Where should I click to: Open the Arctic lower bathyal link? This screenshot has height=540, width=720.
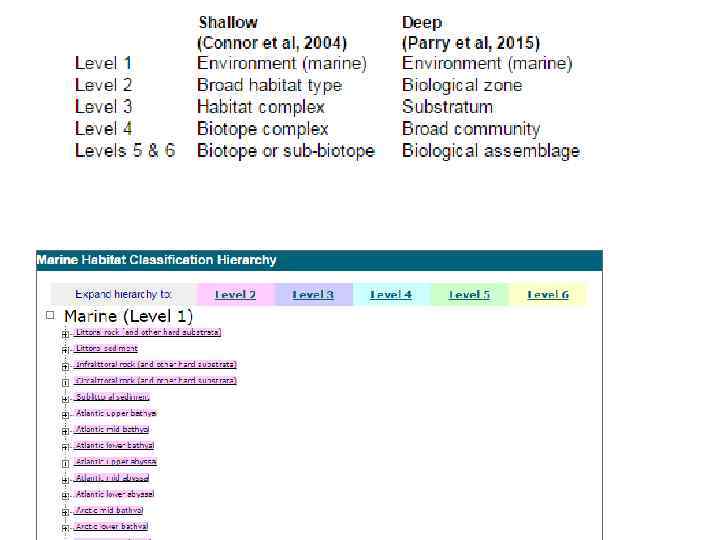[x=111, y=526]
